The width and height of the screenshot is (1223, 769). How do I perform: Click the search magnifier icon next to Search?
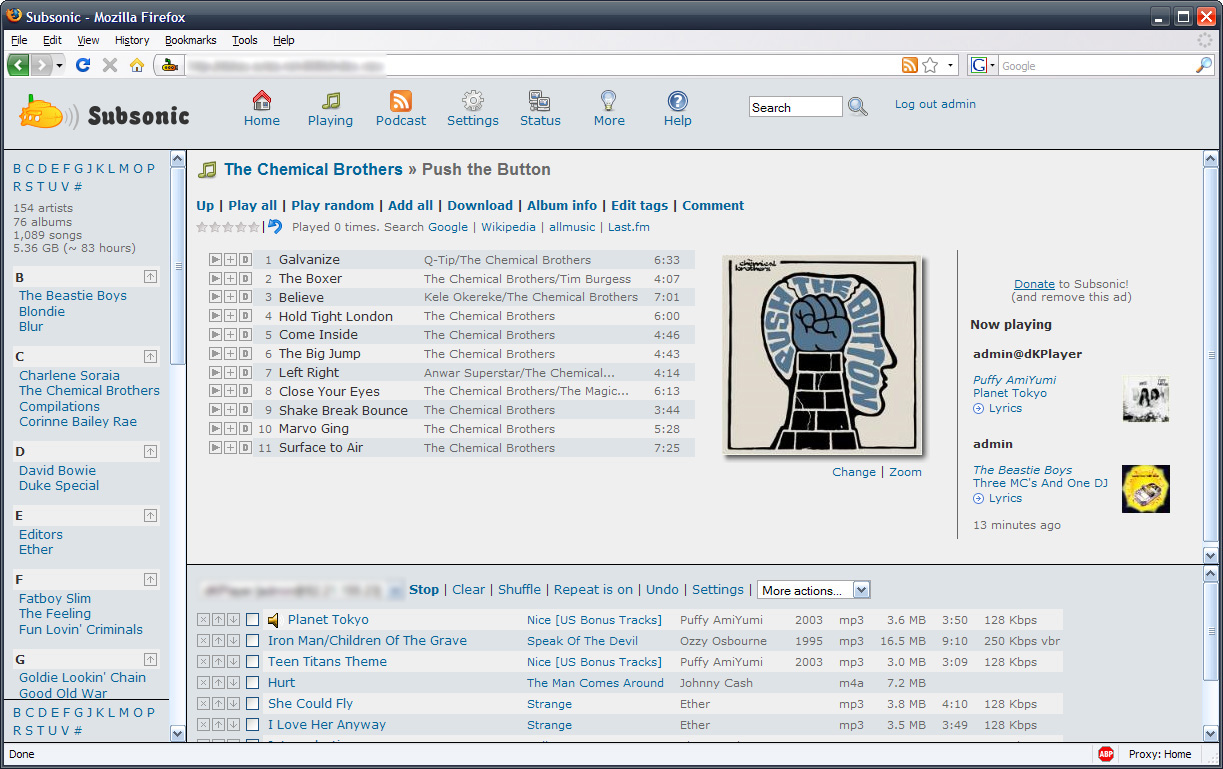(858, 107)
